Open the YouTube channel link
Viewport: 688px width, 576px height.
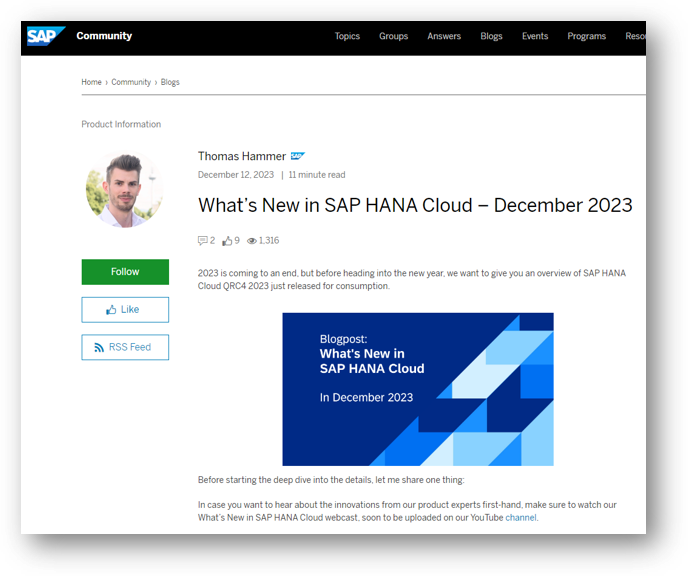click(x=521, y=518)
